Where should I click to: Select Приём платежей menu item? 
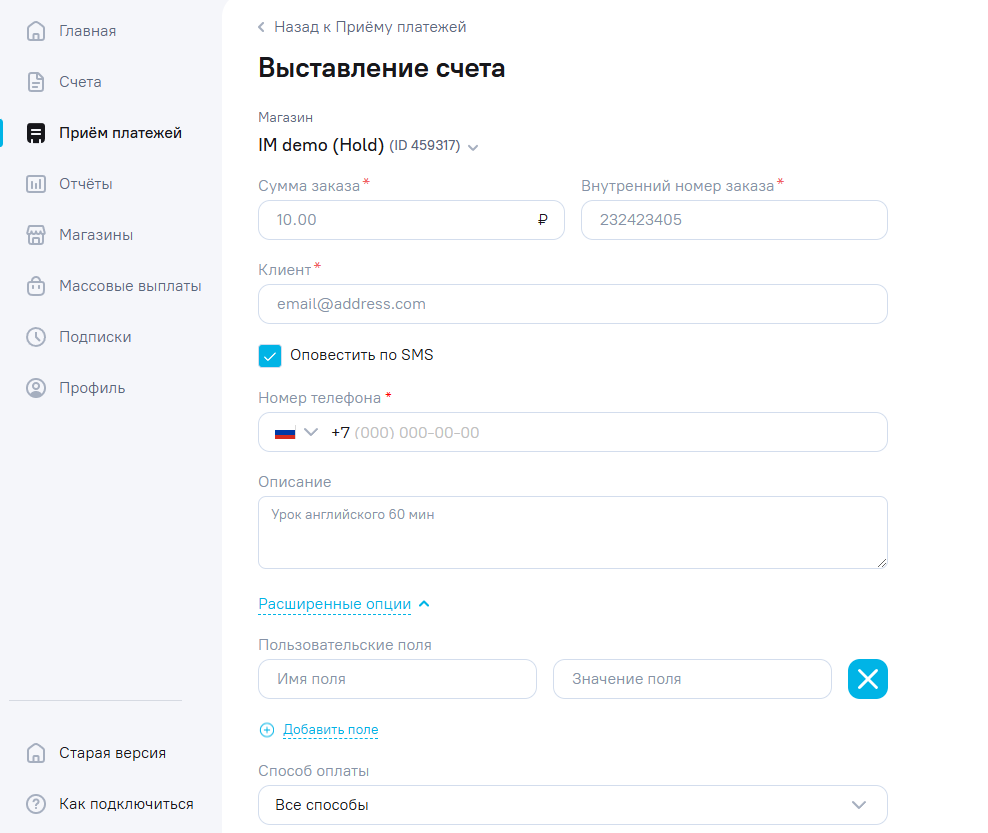pyautogui.click(x=120, y=133)
